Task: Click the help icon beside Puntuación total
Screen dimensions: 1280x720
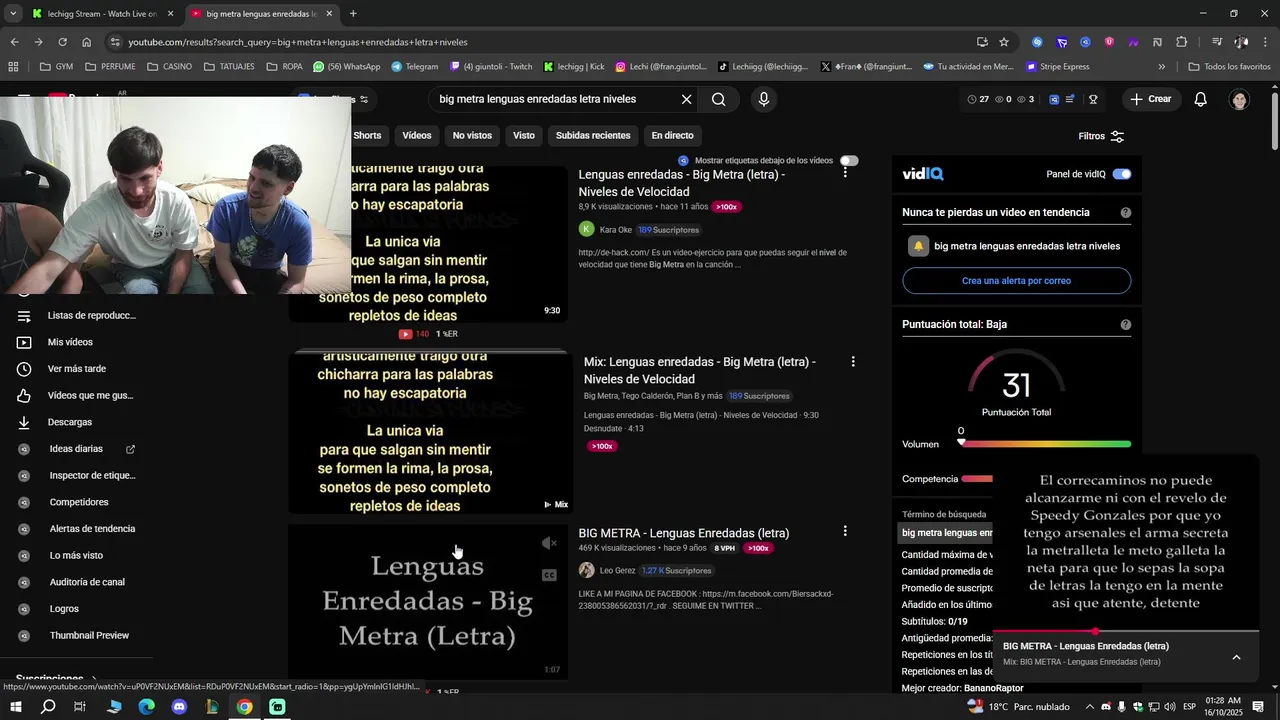Action: pyautogui.click(x=1126, y=325)
